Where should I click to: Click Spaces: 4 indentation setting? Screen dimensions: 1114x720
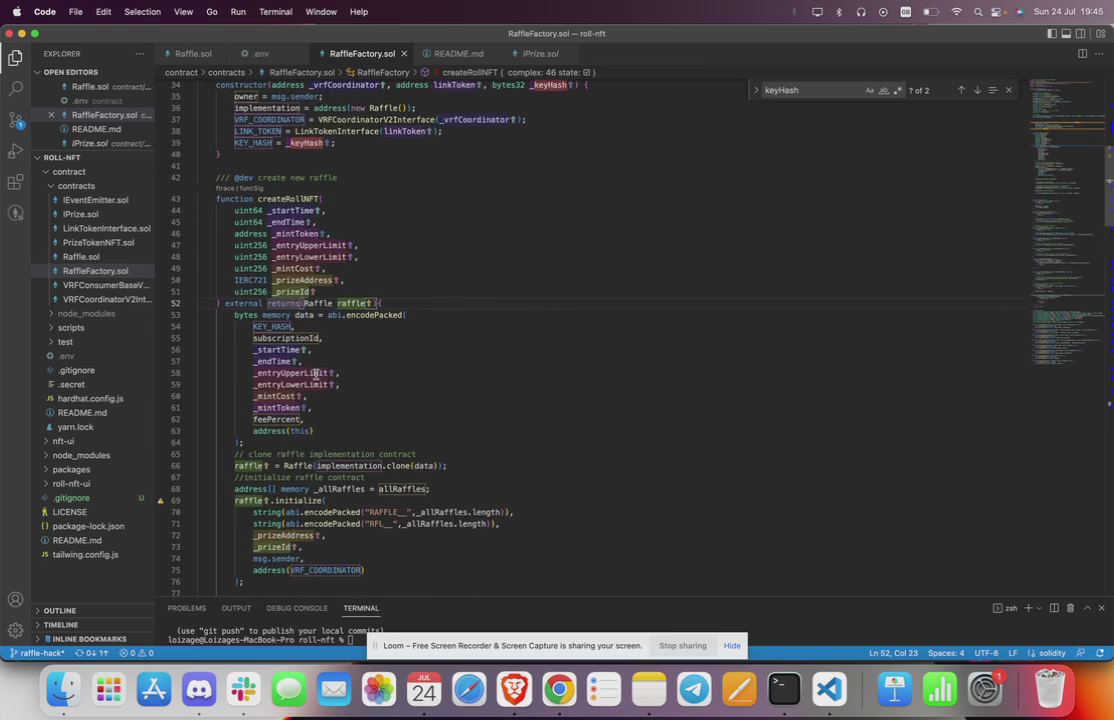(946, 653)
